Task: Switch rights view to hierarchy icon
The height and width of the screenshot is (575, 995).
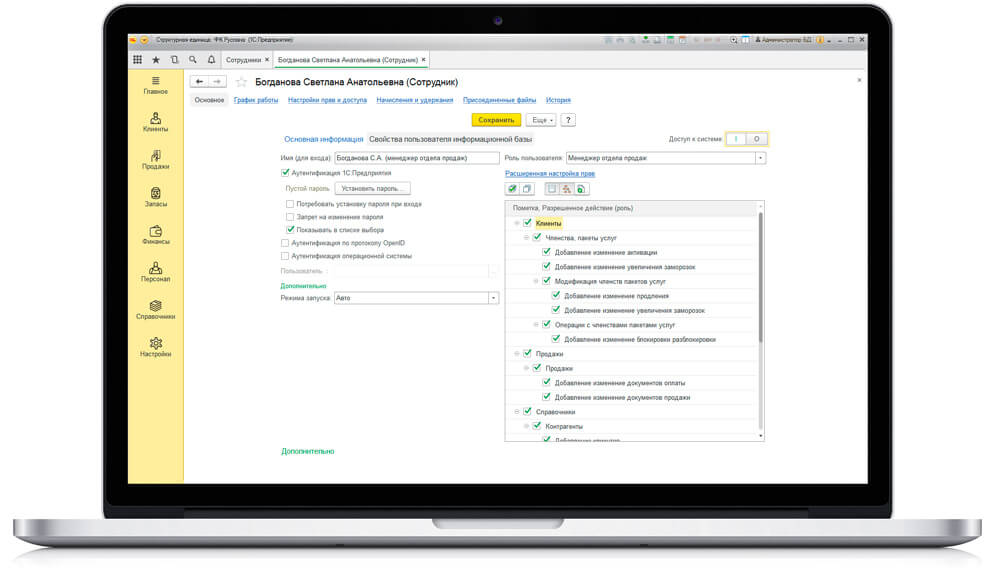Action: pyautogui.click(x=566, y=188)
